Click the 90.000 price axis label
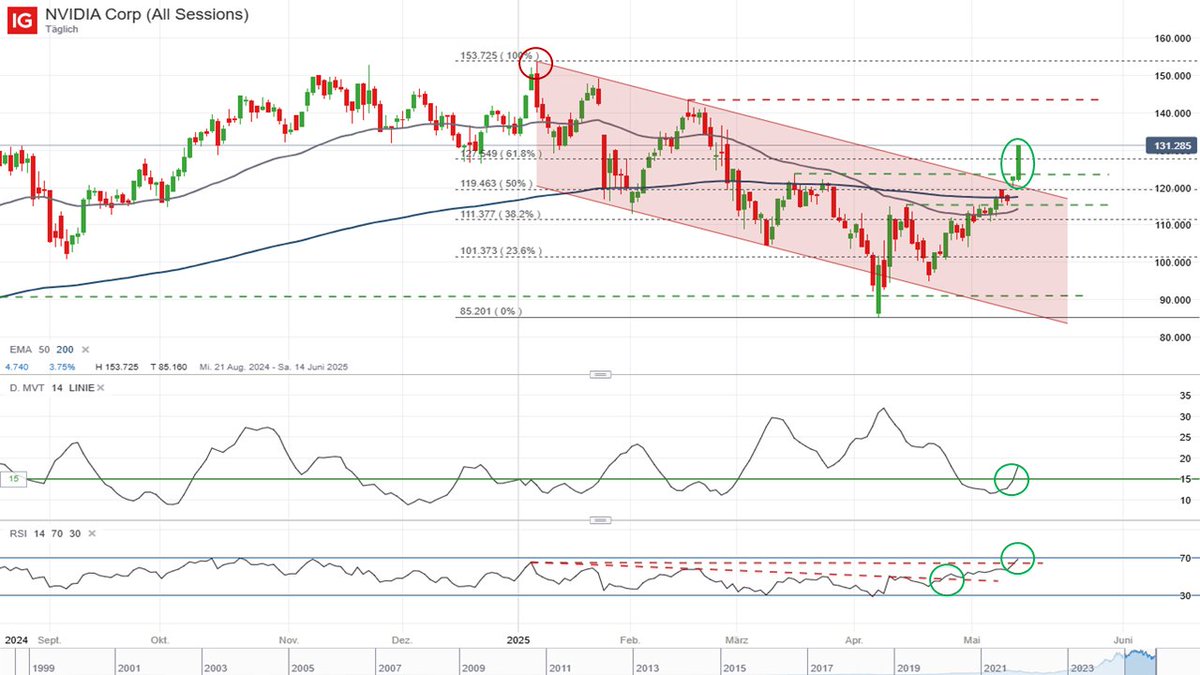Viewport: 1200px width, 675px height. click(x=1176, y=300)
